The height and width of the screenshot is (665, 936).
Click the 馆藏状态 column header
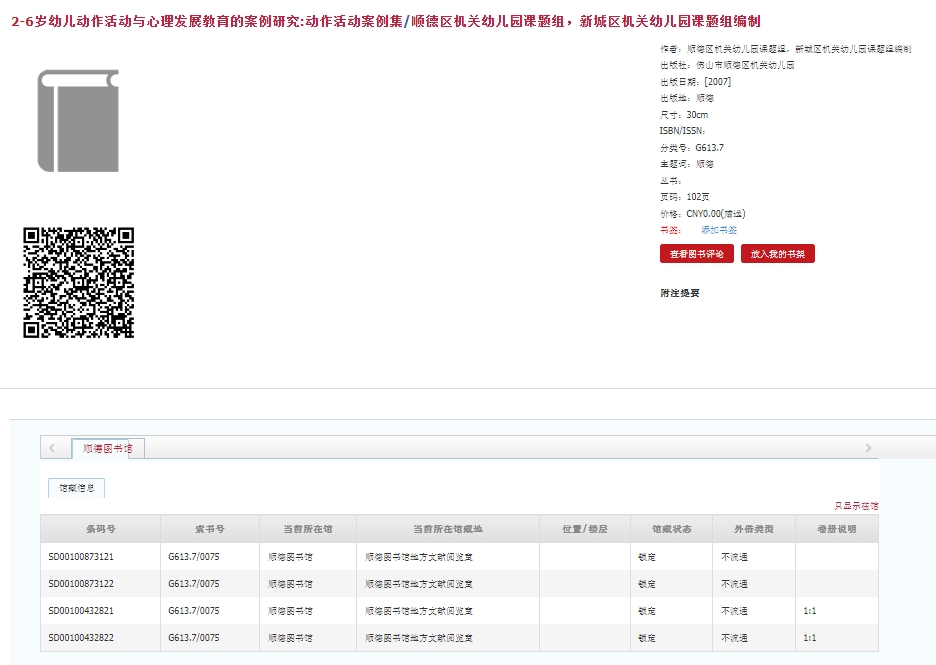click(x=671, y=529)
